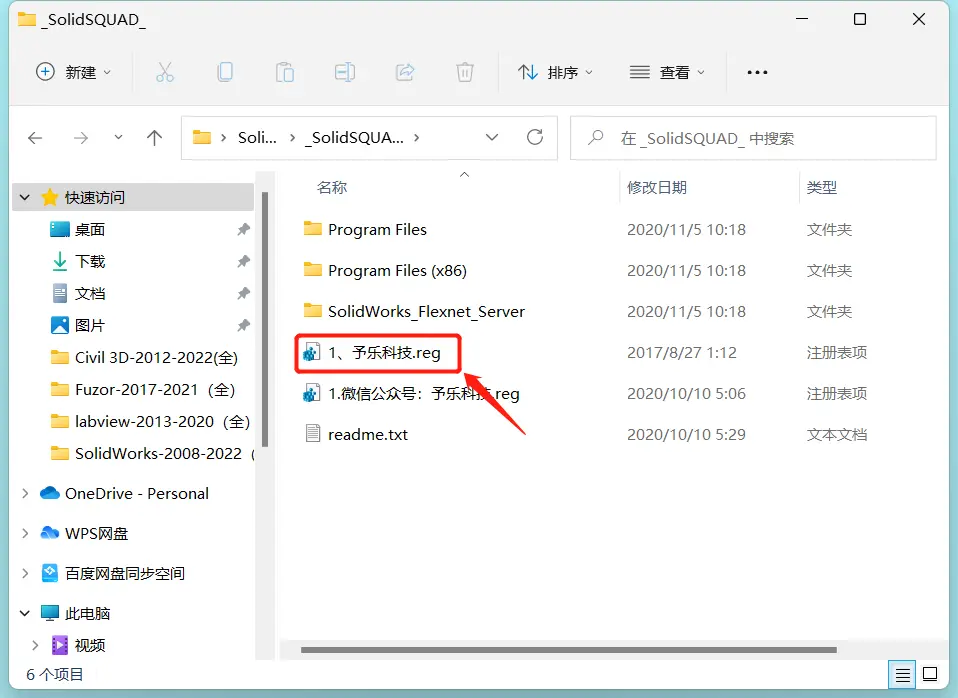Sort by 名称 column header
The image size is (958, 698).
click(332, 187)
